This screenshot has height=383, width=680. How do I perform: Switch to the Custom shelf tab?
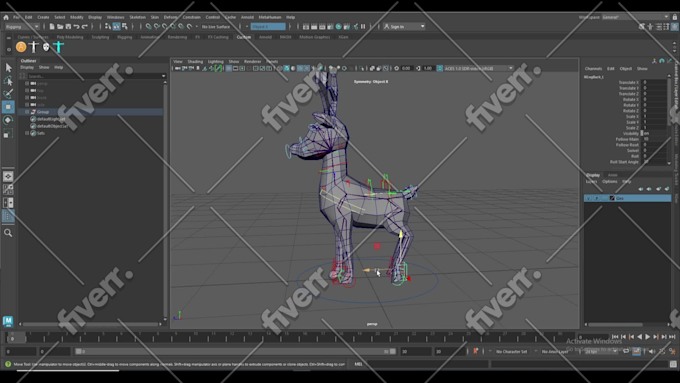244,37
